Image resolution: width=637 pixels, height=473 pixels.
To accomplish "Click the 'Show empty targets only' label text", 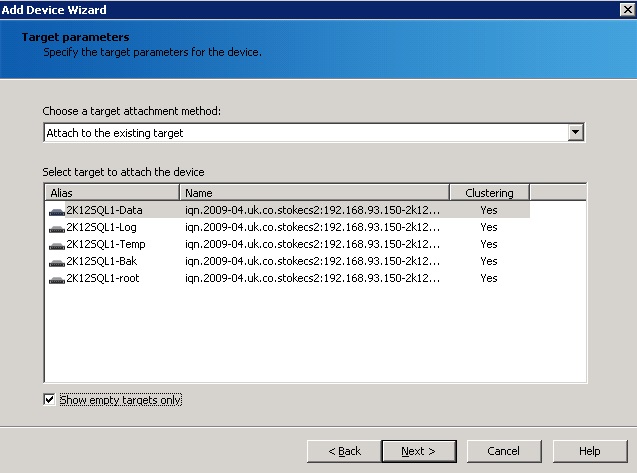I will click(x=121, y=400).
